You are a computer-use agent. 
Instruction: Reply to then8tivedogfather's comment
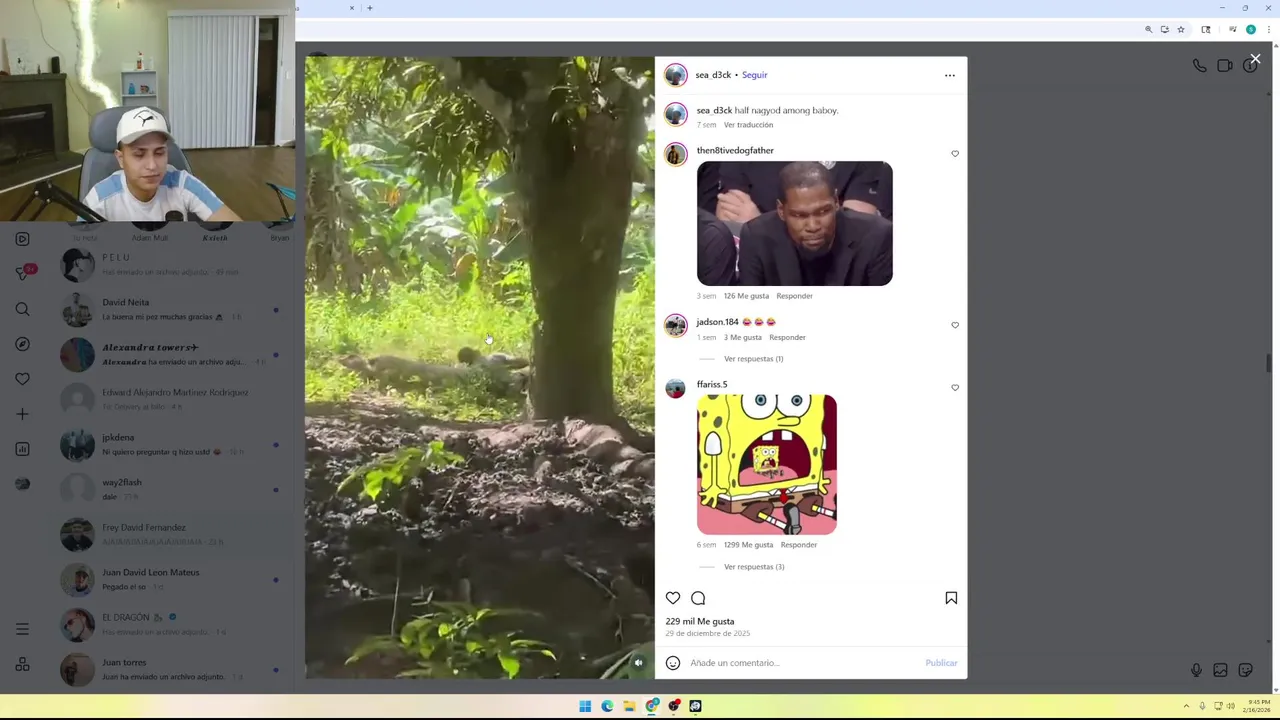795,296
